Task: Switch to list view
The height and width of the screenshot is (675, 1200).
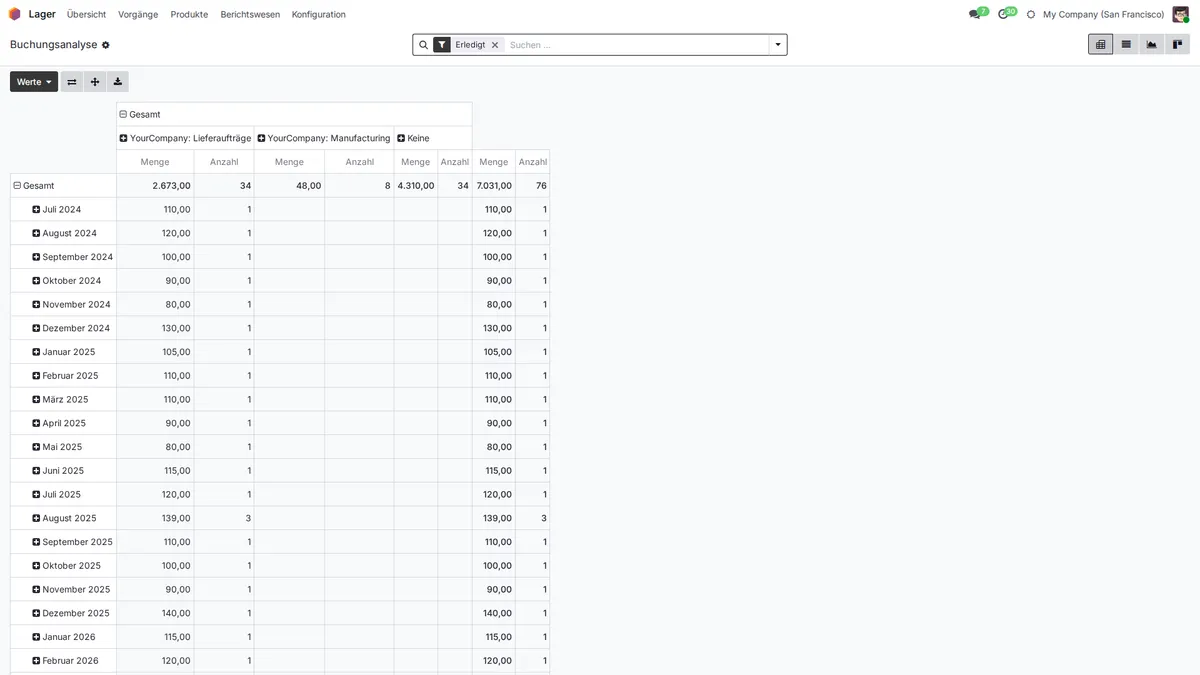Action: [x=1126, y=44]
